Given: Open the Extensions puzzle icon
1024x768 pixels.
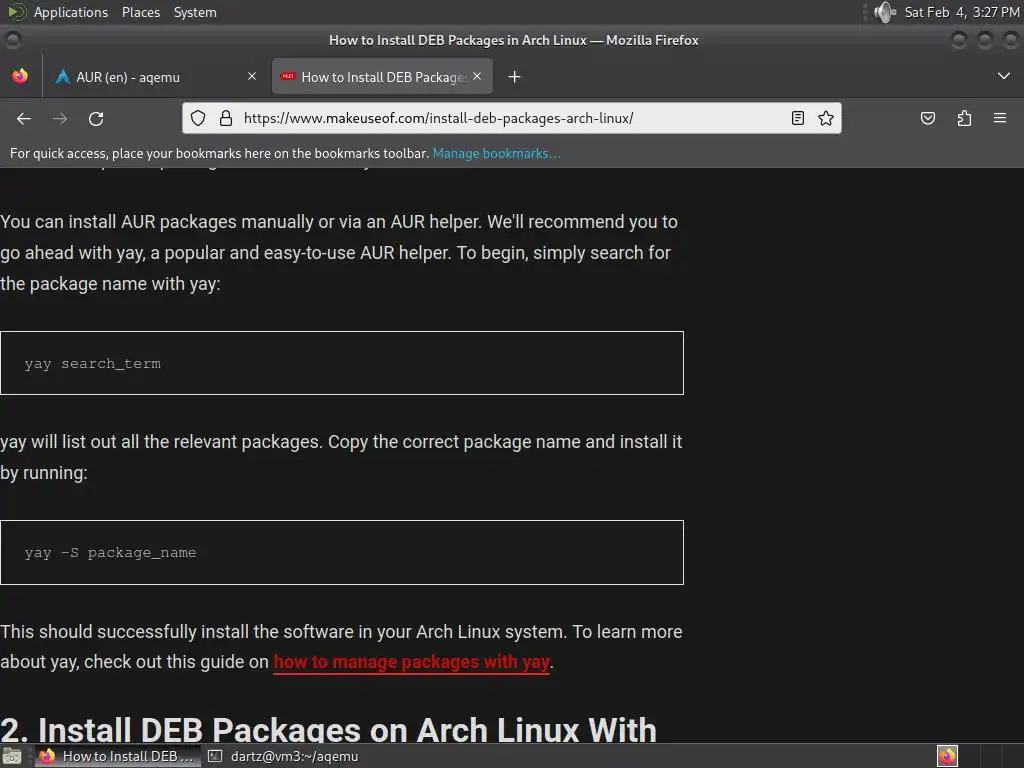Looking at the screenshot, I should point(965,118).
